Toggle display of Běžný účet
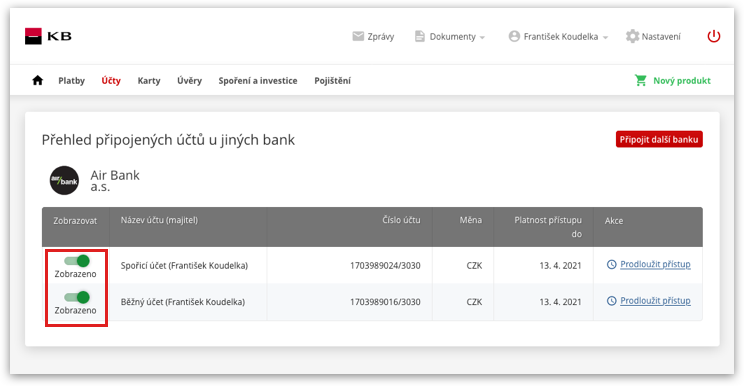This screenshot has width=744, height=386. 77,297
